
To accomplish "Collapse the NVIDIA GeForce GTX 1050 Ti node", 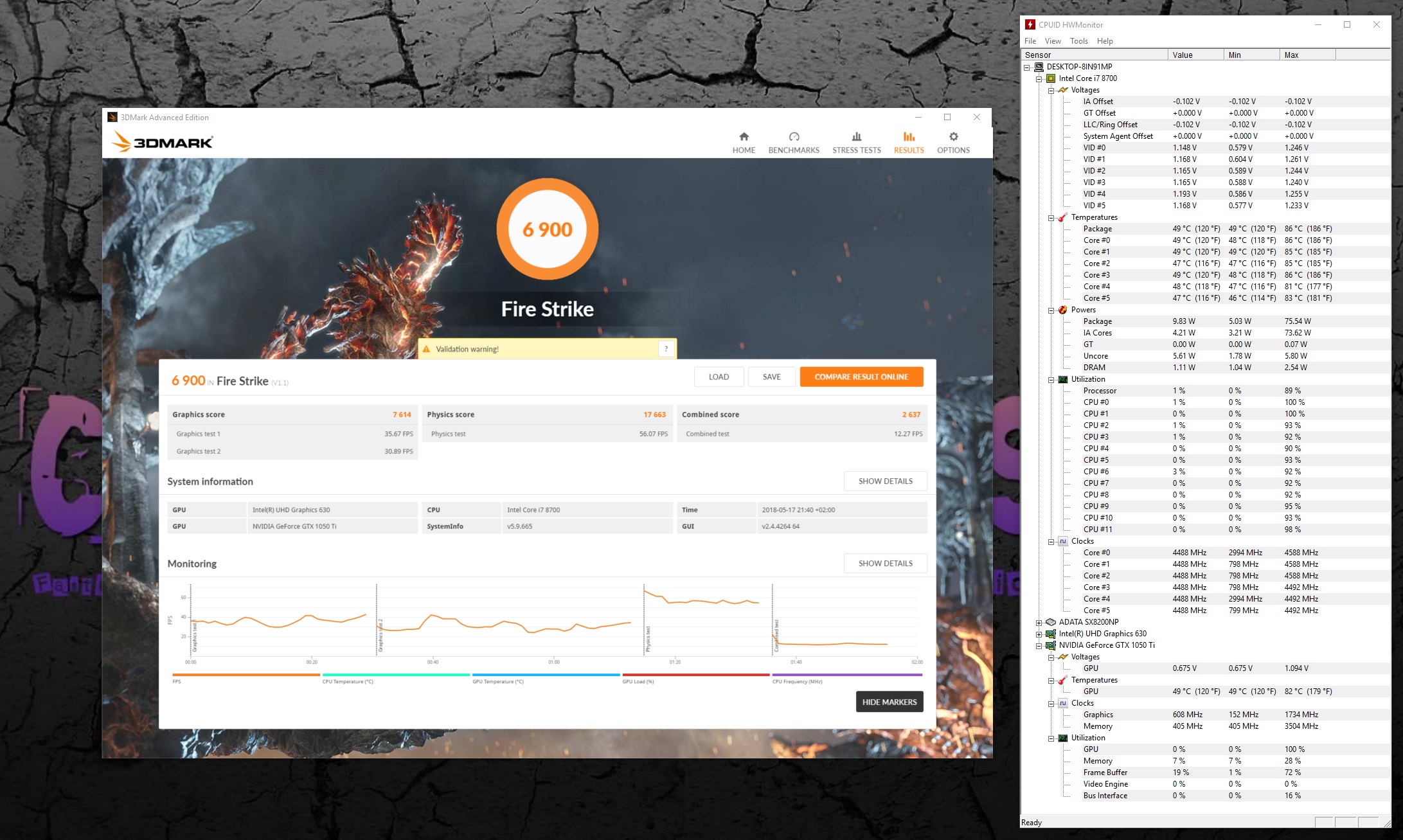I will pos(1039,645).
